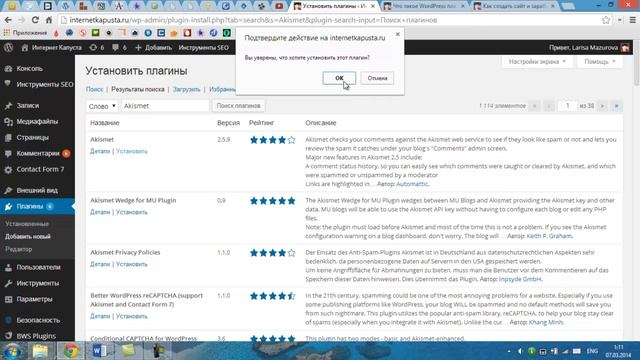
Task: Cancel plugin installation with Отмена
Action: (377, 78)
